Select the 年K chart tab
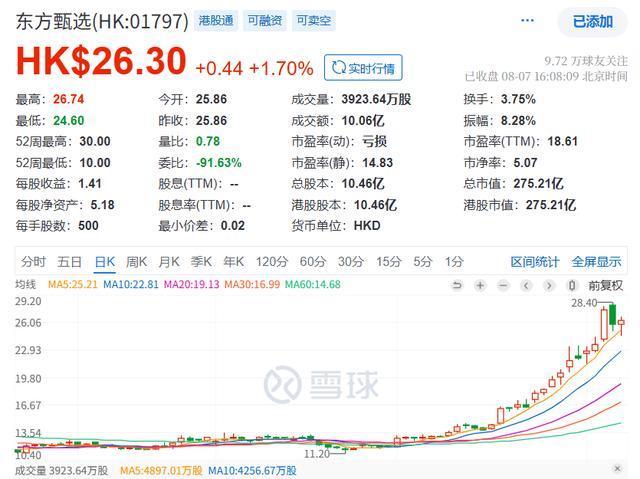 pyautogui.click(x=233, y=262)
